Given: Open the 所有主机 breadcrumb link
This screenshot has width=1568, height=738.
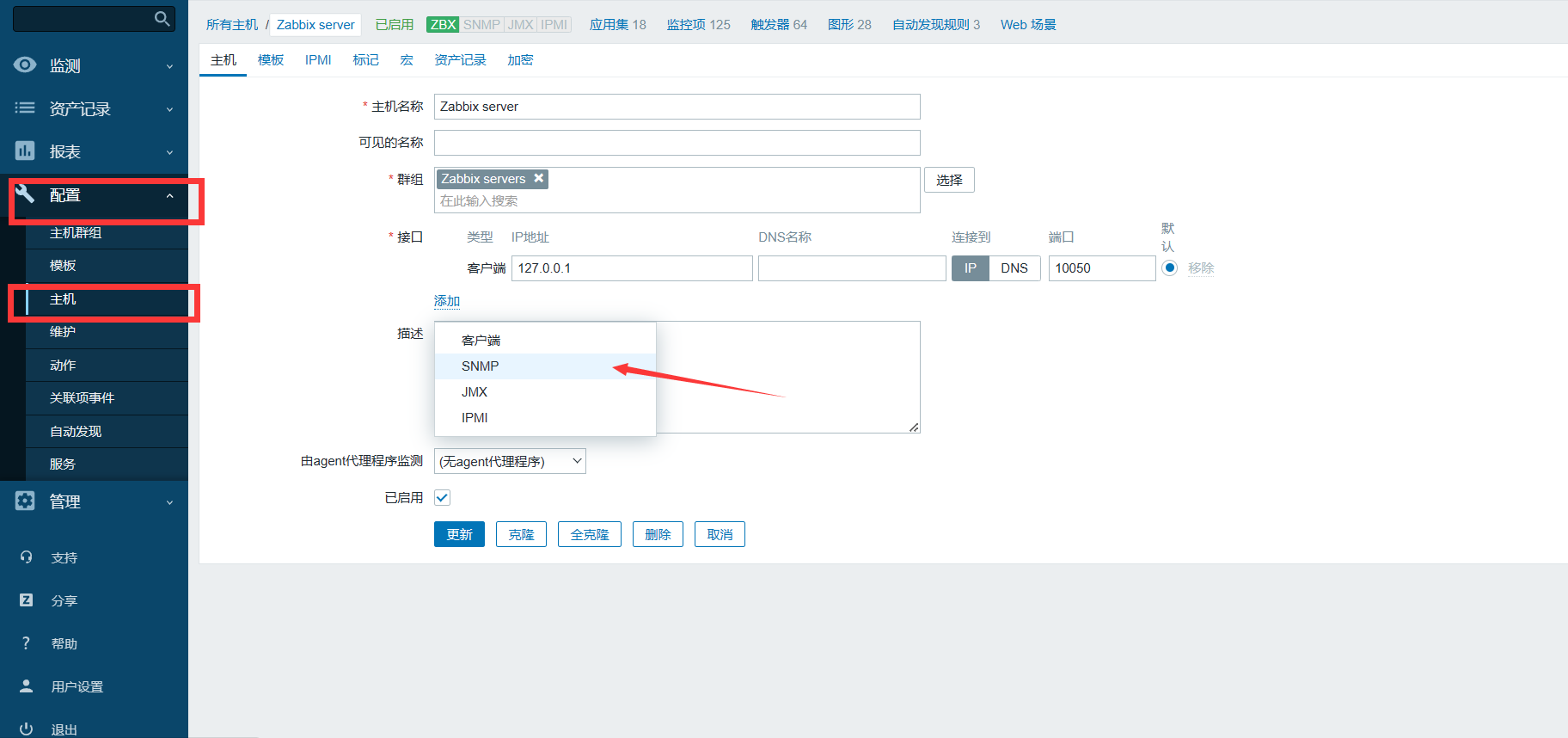Looking at the screenshot, I should click(x=232, y=24).
